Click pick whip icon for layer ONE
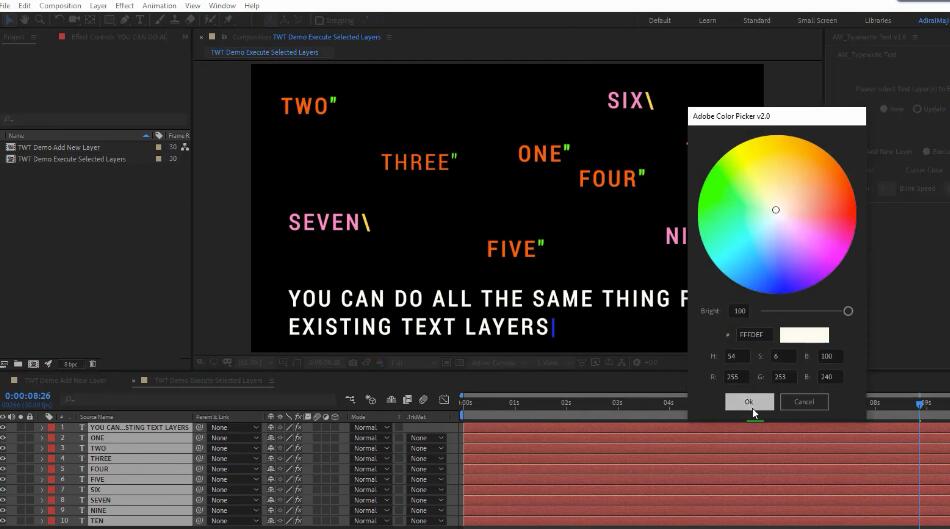Screen dimensions: 950x529 [199, 438]
